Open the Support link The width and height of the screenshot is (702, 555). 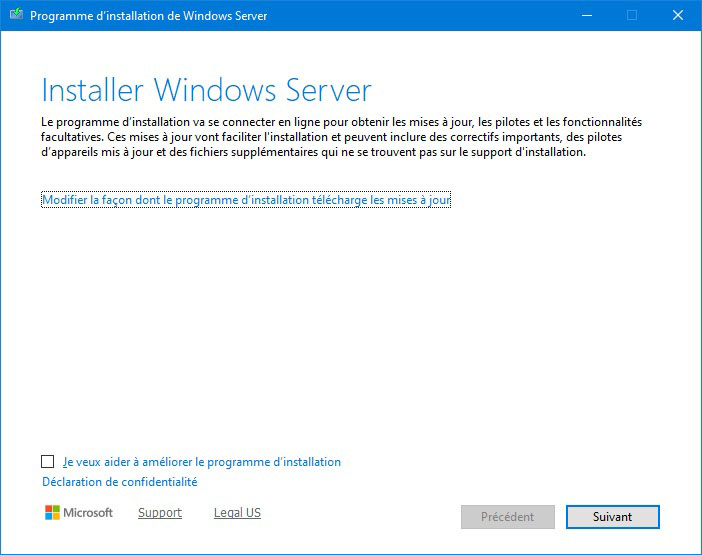pos(160,513)
